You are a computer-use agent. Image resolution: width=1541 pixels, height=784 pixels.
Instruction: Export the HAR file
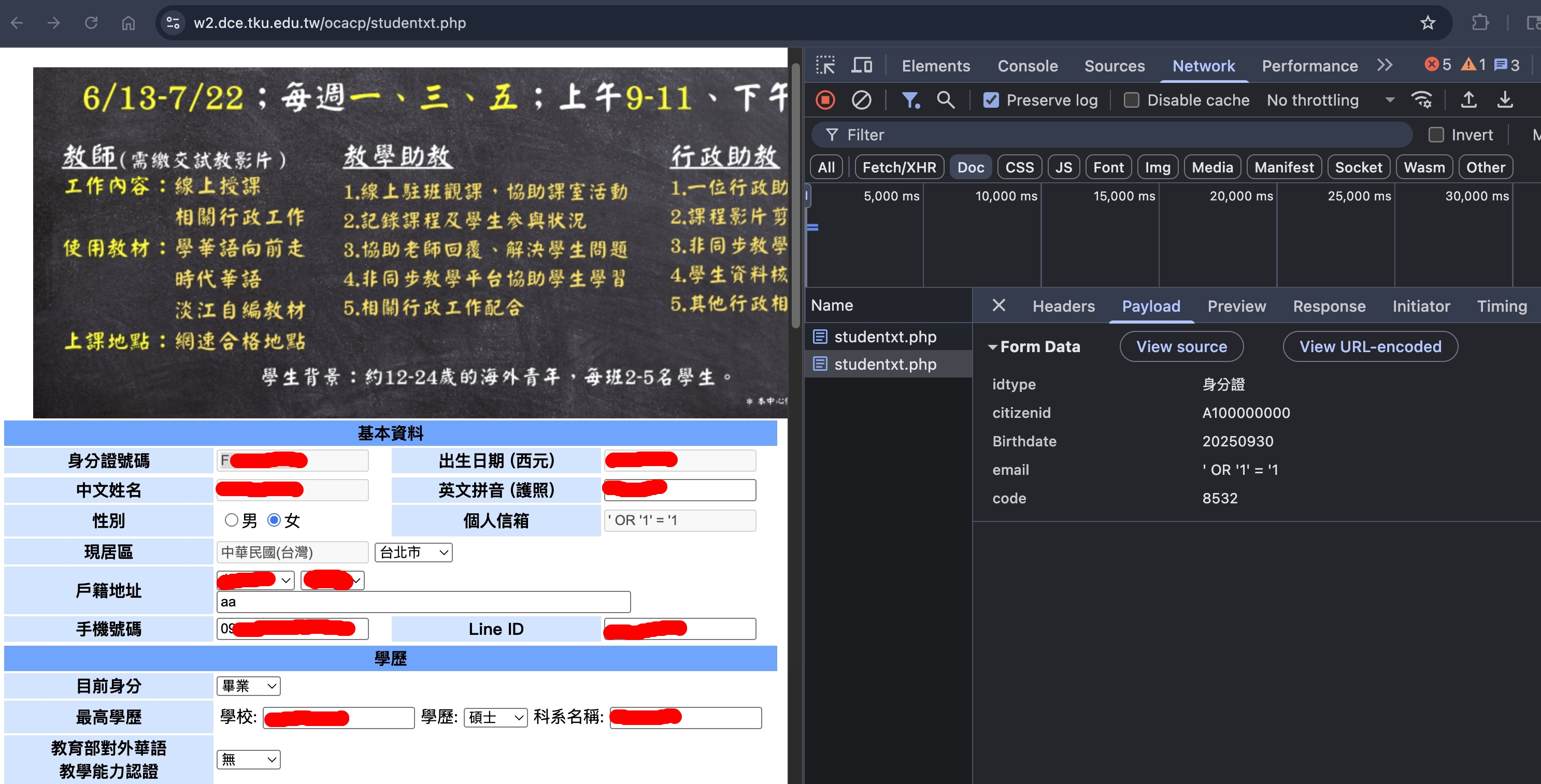1505,100
